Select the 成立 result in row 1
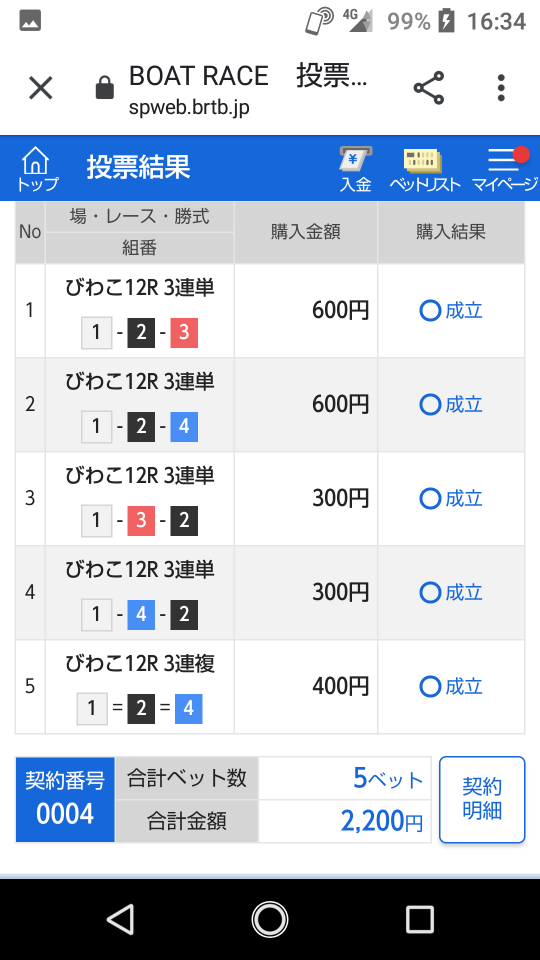The height and width of the screenshot is (960, 540). (x=451, y=311)
